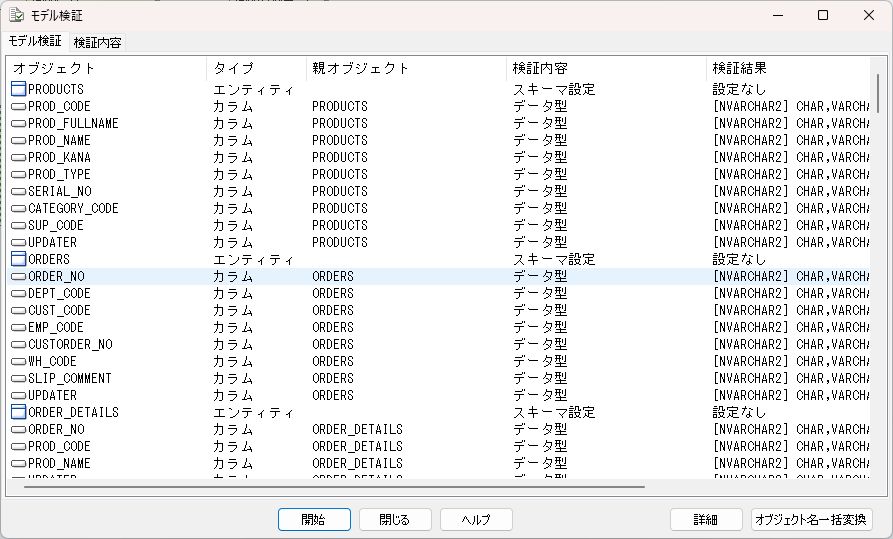Select the モデル検証 tab
This screenshot has width=893, height=539.
[35, 41]
